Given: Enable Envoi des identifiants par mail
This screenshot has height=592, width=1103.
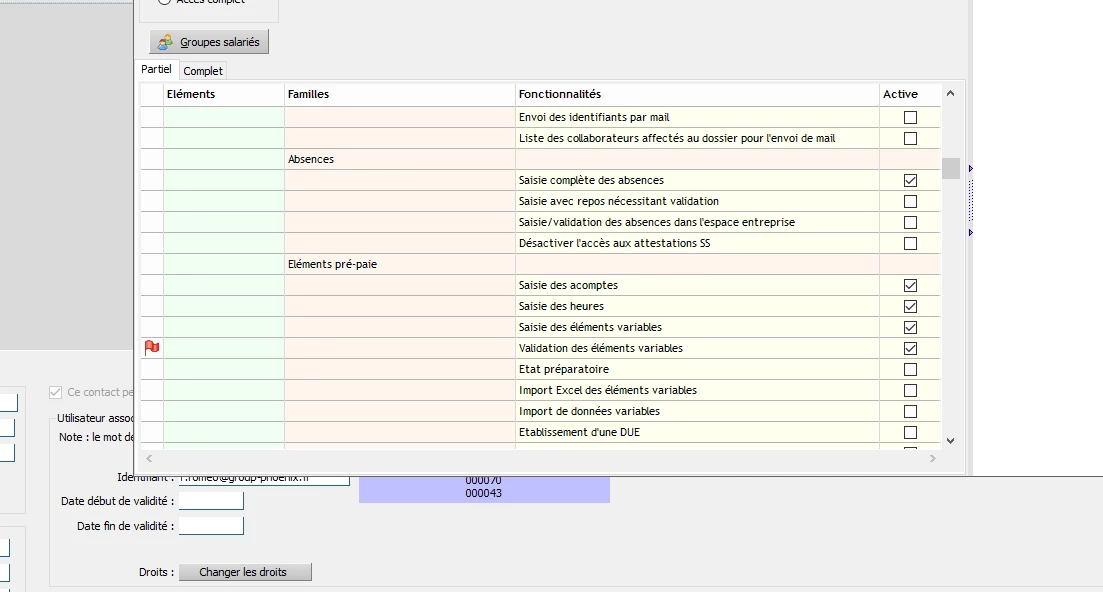Looking at the screenshot, I should (910, 117).
